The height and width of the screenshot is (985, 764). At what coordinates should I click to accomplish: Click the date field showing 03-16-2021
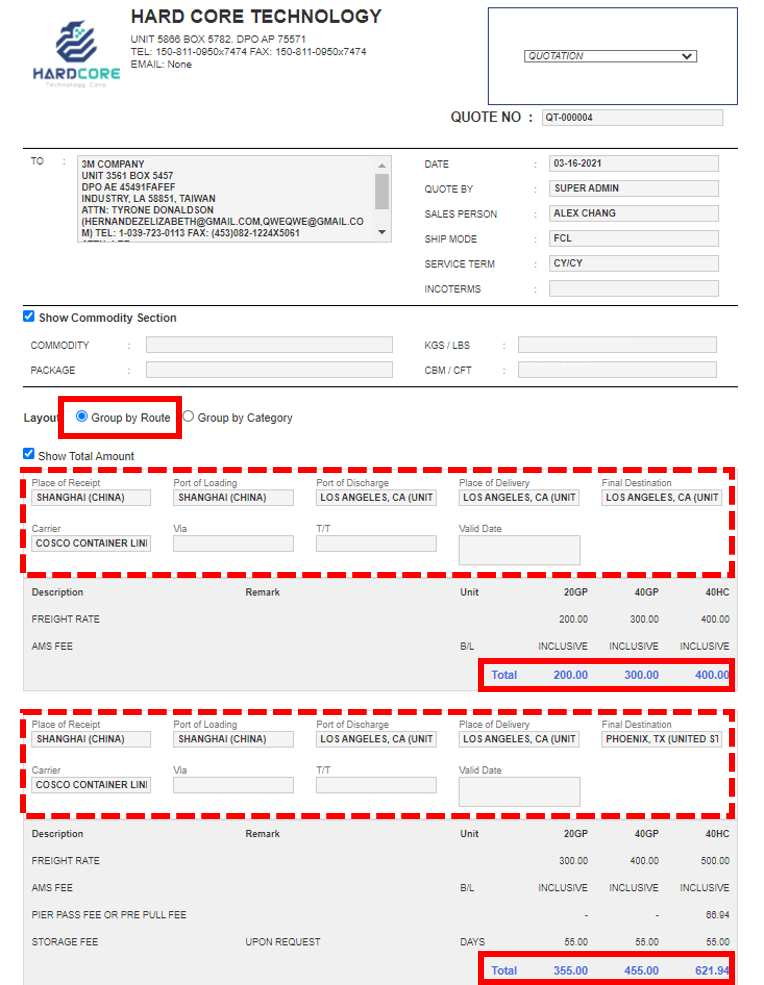pos(633,164)
